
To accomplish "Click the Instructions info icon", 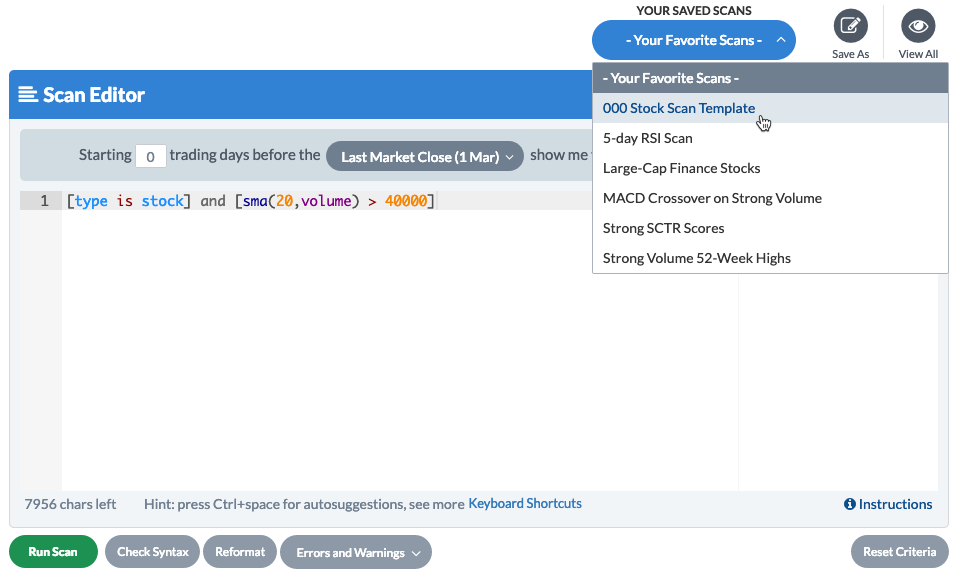I will pyautogui.click(x=849, y=504).
